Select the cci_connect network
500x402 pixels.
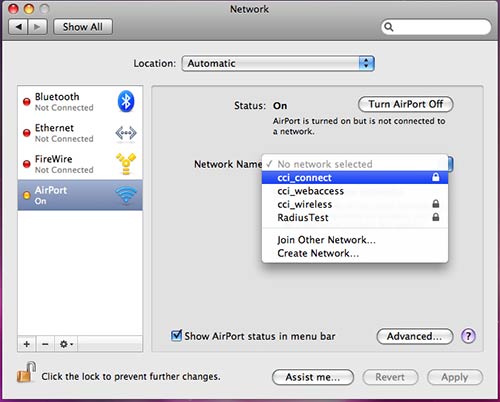point(355,178)
